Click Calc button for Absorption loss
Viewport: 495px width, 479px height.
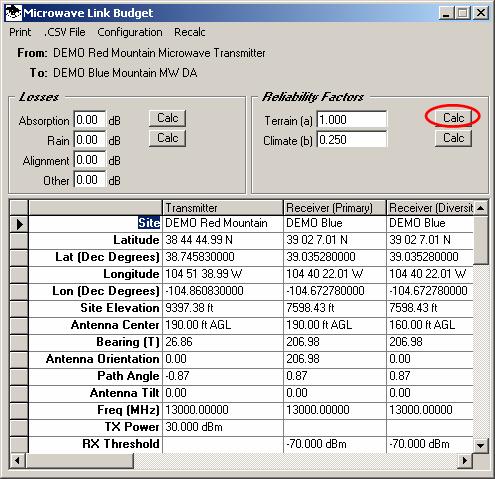(x=167, y=118)
